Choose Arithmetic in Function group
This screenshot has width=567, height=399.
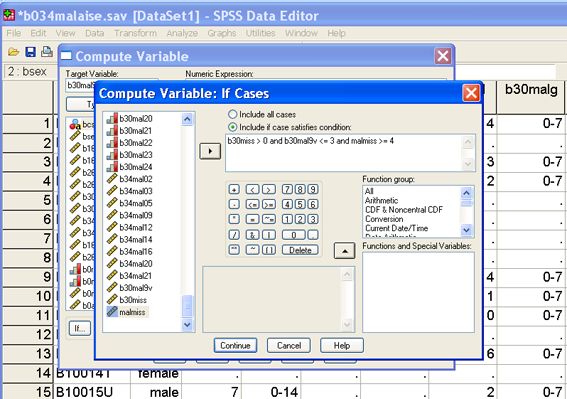tap(381, 200)
